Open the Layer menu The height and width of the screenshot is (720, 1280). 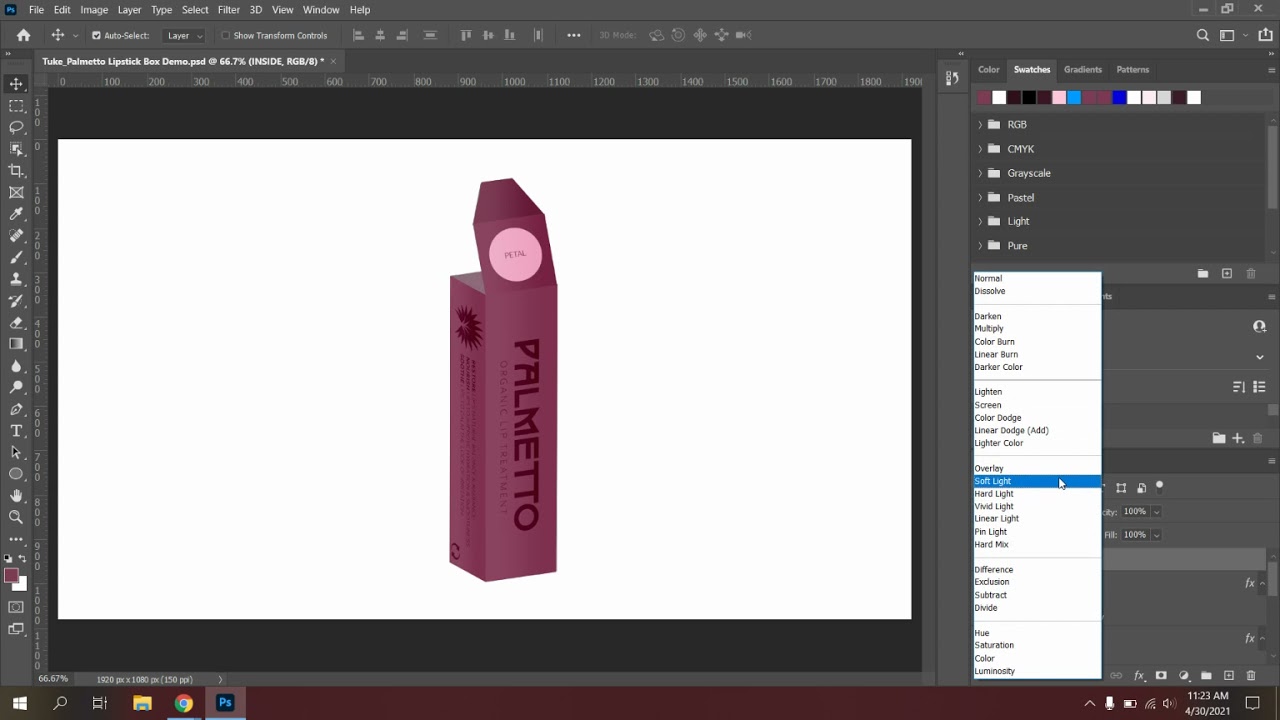pyautogui.click(x=130, y=10)
